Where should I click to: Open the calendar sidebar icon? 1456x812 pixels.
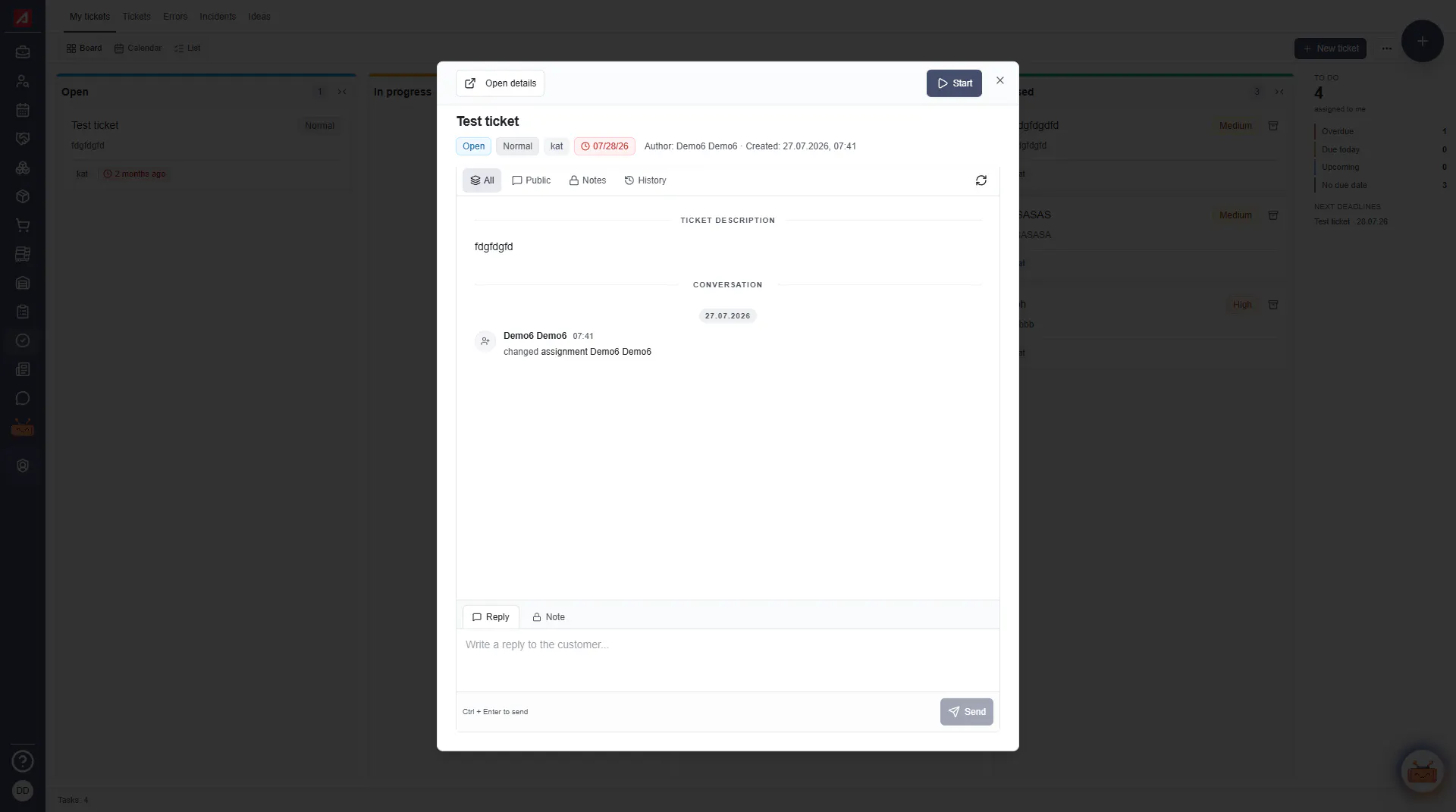(x=23, y=111)
